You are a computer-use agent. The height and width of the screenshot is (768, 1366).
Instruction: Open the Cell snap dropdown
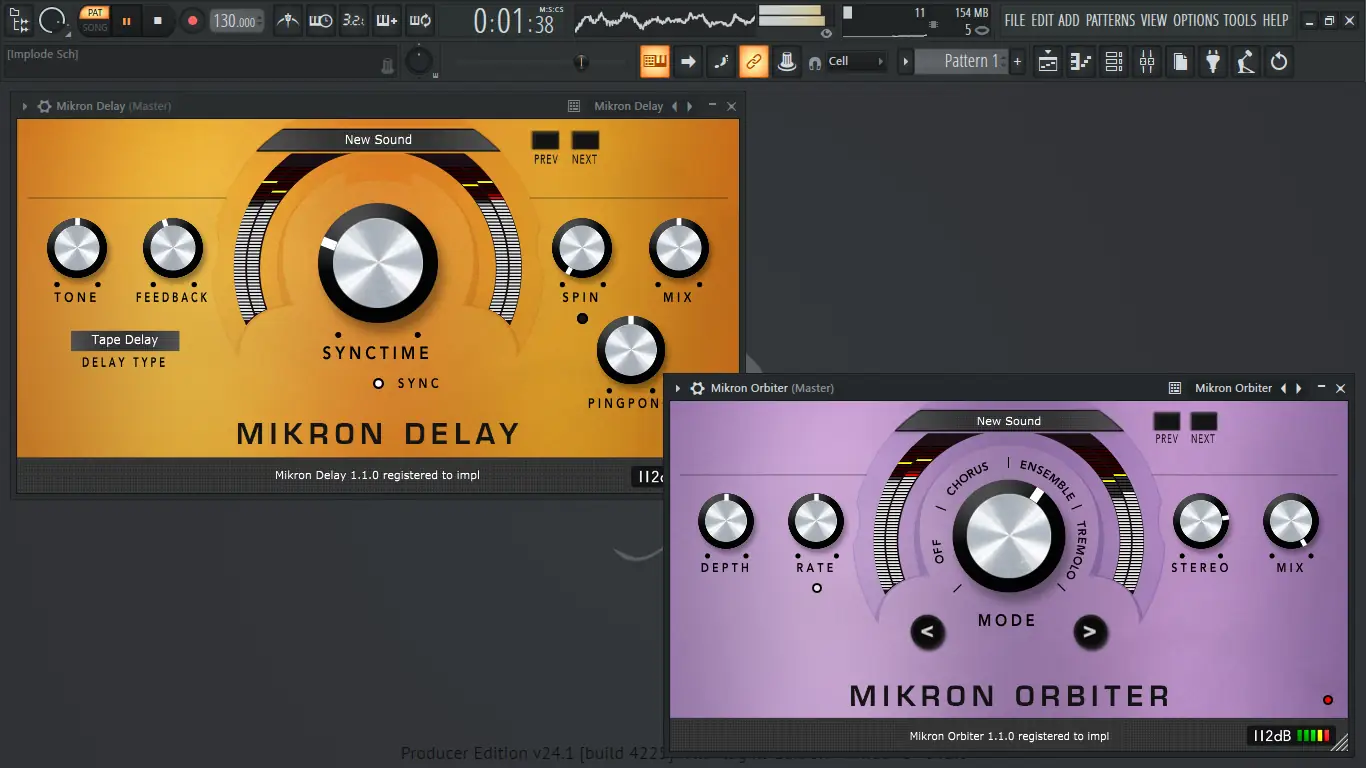(856, 61)
